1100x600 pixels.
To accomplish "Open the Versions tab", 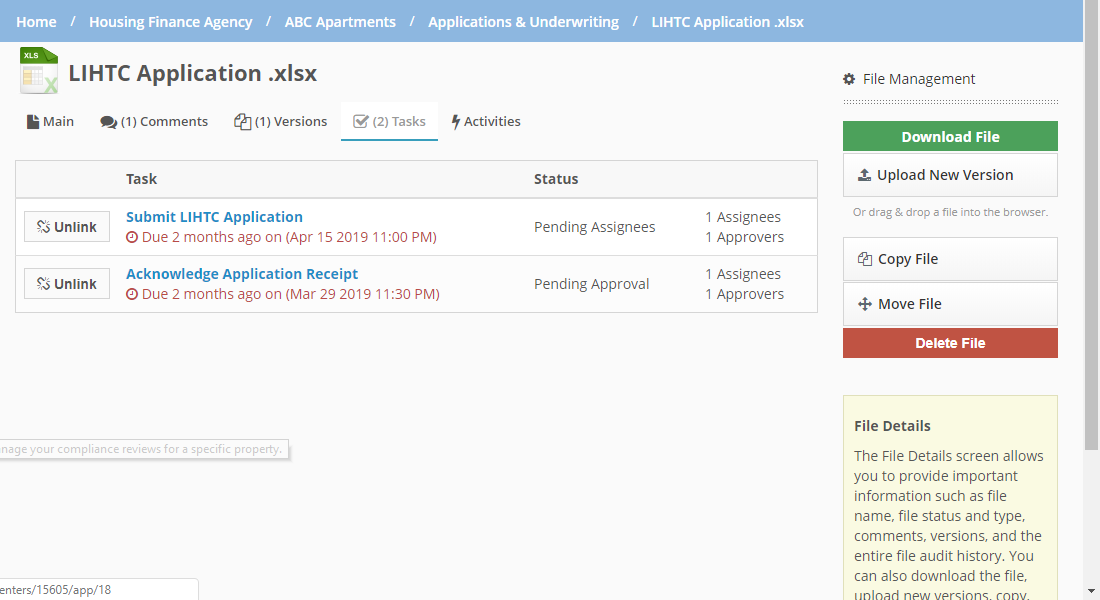I will (281, 121).
